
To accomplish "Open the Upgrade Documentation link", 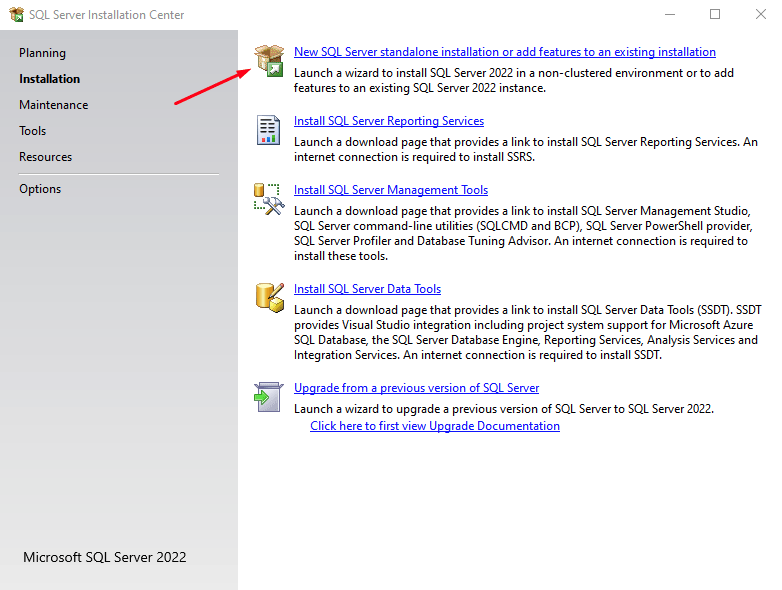I will pos(435,426).
